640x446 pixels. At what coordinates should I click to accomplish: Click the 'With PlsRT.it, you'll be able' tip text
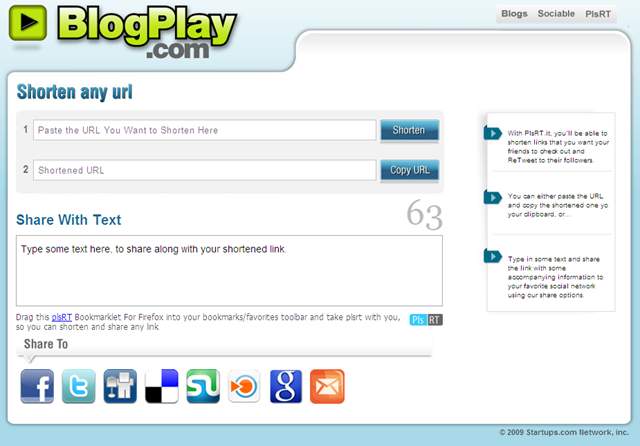(x=558, y=146)
